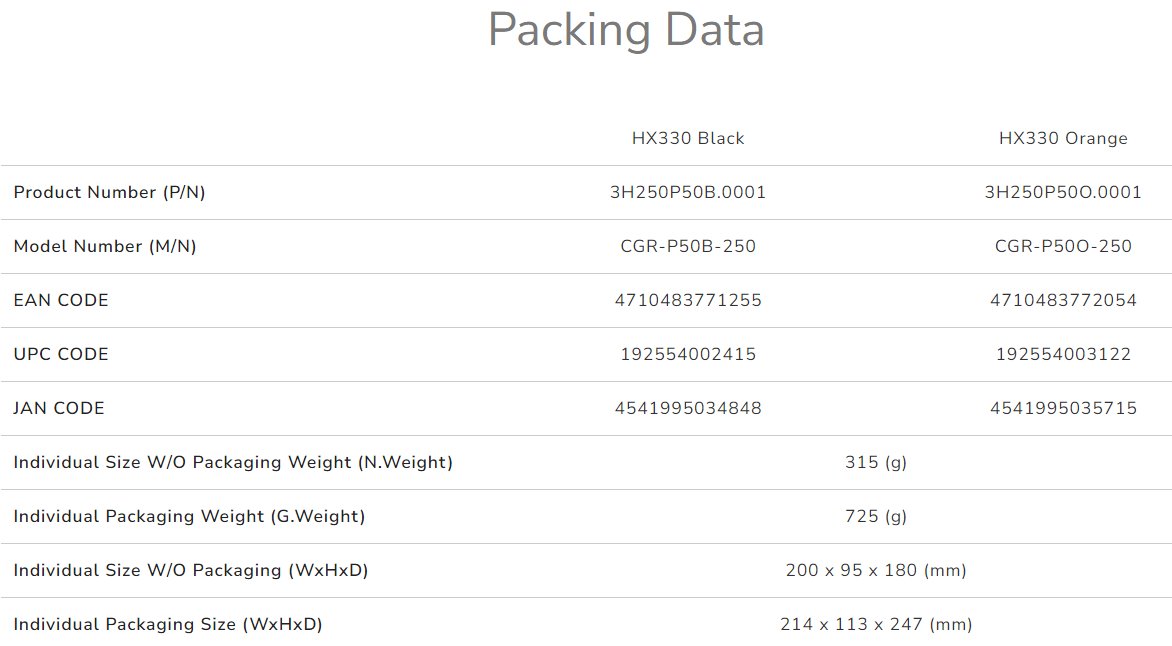The width and height of the screenshot is (1172, 646).
Task: Click the UPC CODE row label
Action: pos(61,355)
